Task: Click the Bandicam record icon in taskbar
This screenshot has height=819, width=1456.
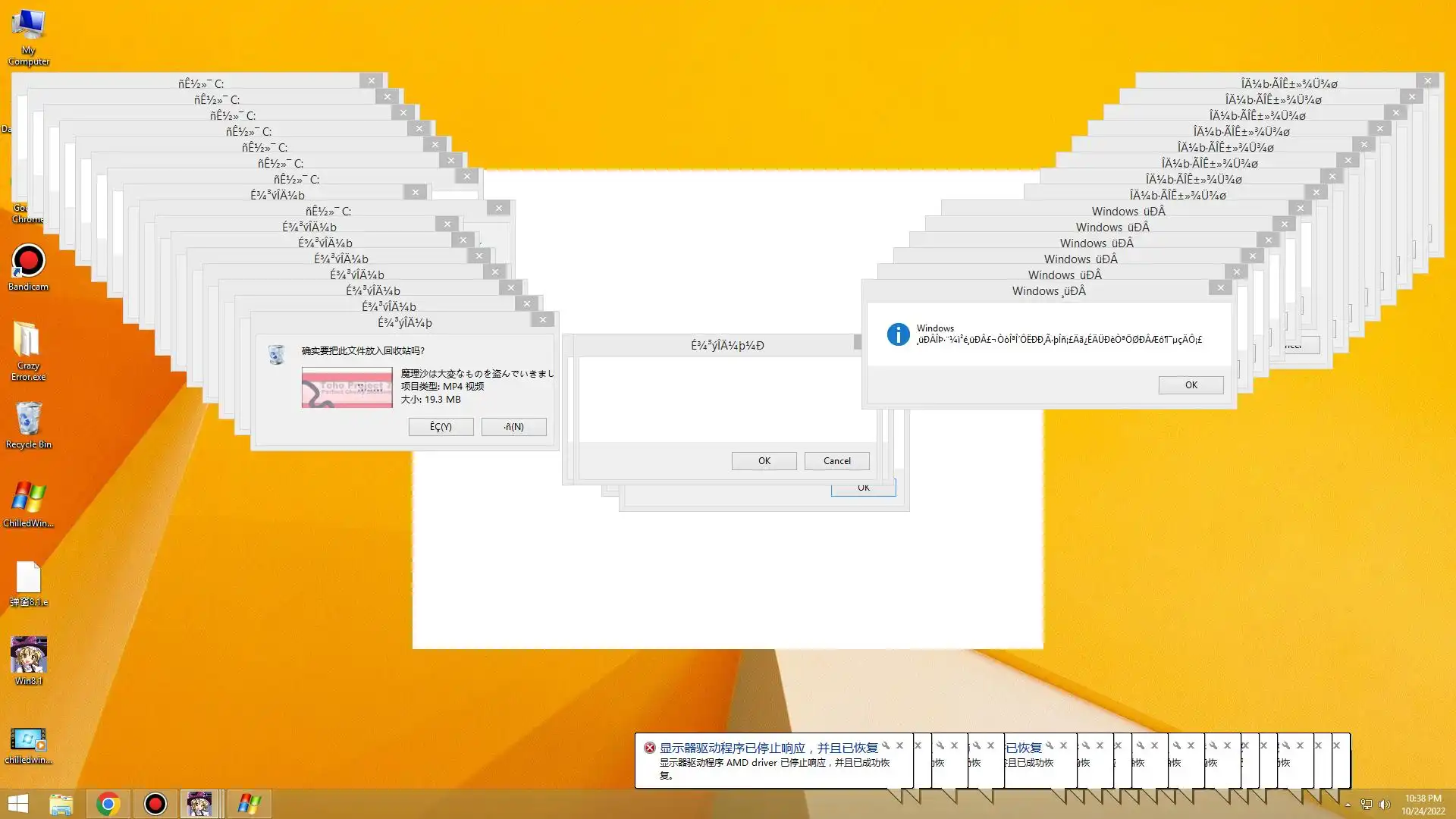Action: coord(155,804)
